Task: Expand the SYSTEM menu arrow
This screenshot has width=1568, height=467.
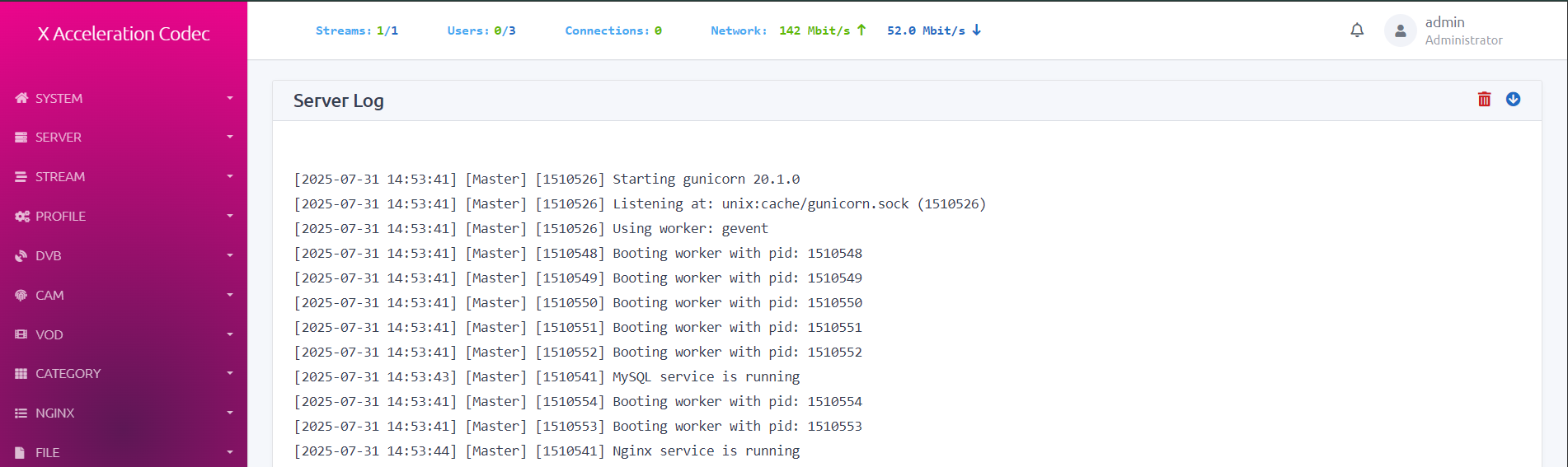Action: point(230,98)
